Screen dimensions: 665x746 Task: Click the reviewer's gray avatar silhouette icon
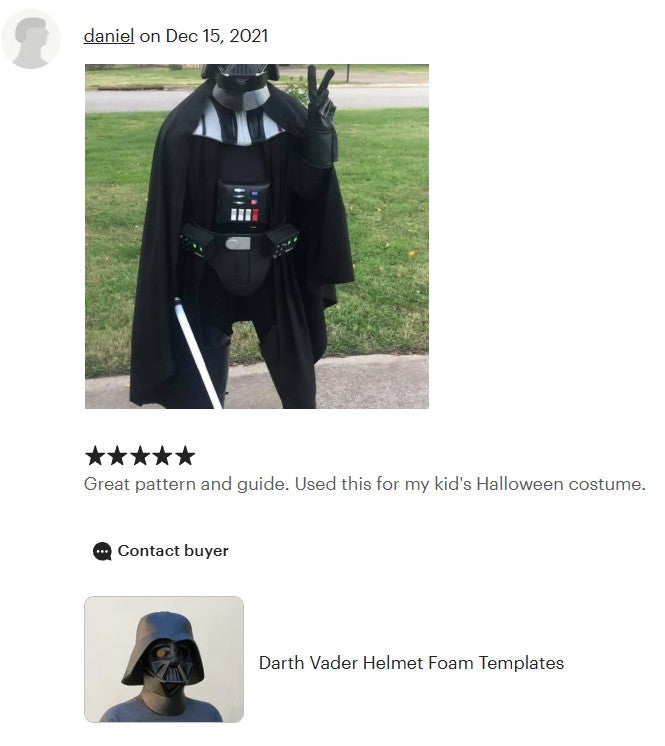(30, 39)
